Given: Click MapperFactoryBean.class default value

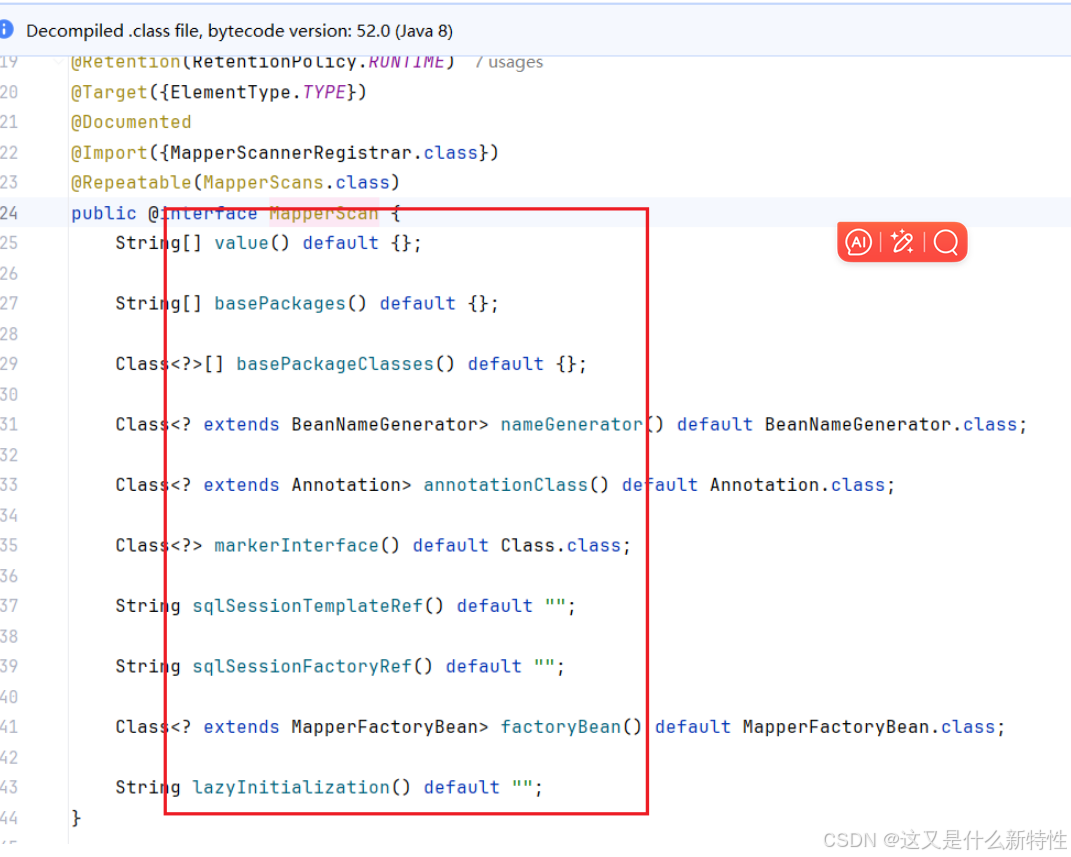Looking at the screenshot, I should [x=869, y=727].
